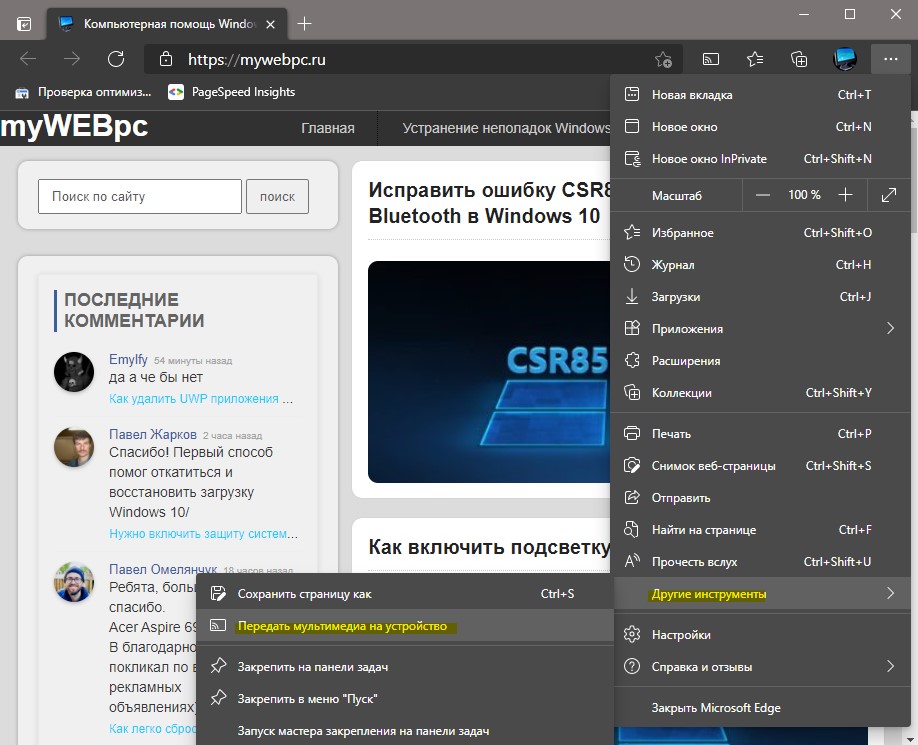
Task: Open Как удалить UWP приложения link
Action: [x=201, y=399]
